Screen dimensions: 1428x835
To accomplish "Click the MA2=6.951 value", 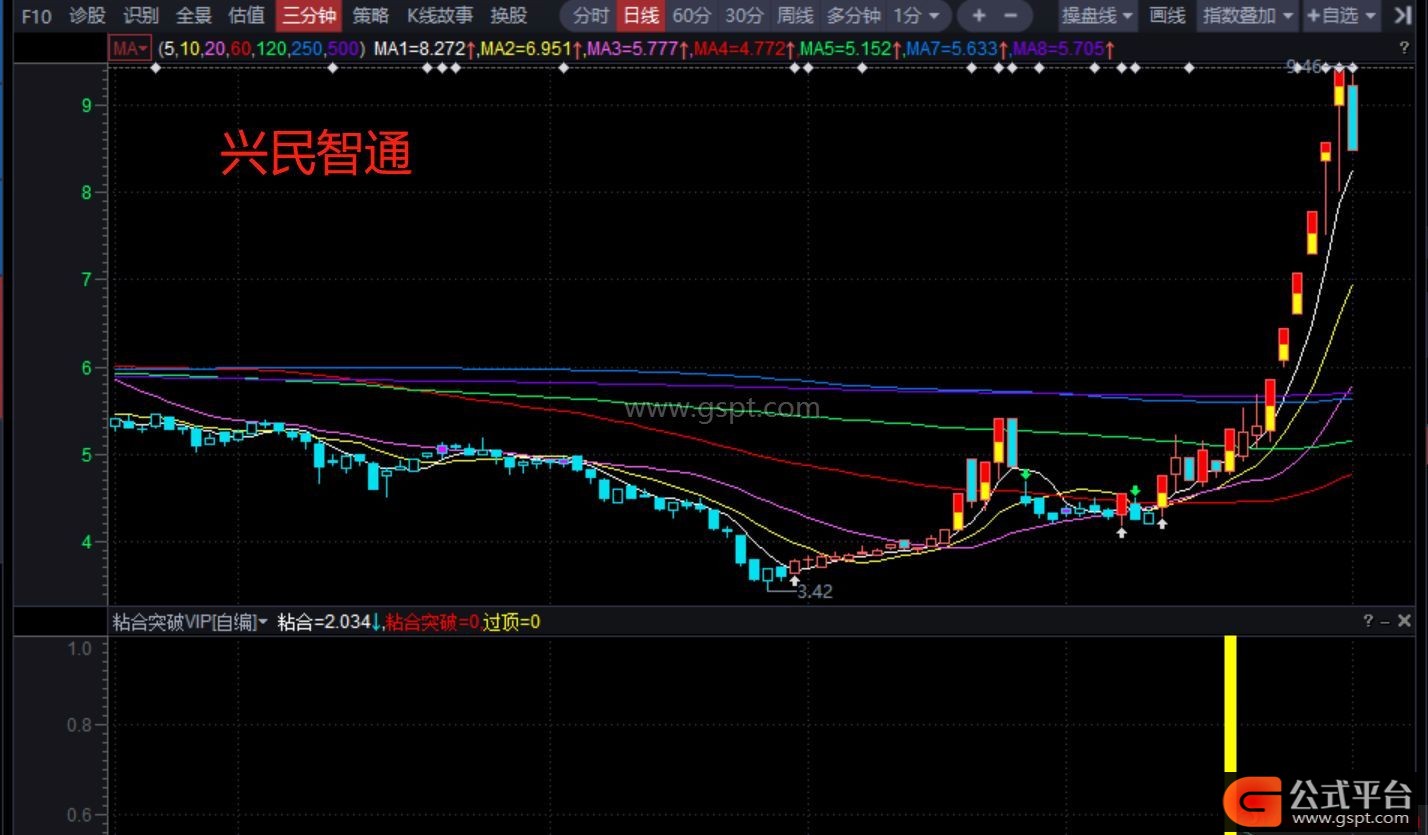I will (x=531, y=48).
